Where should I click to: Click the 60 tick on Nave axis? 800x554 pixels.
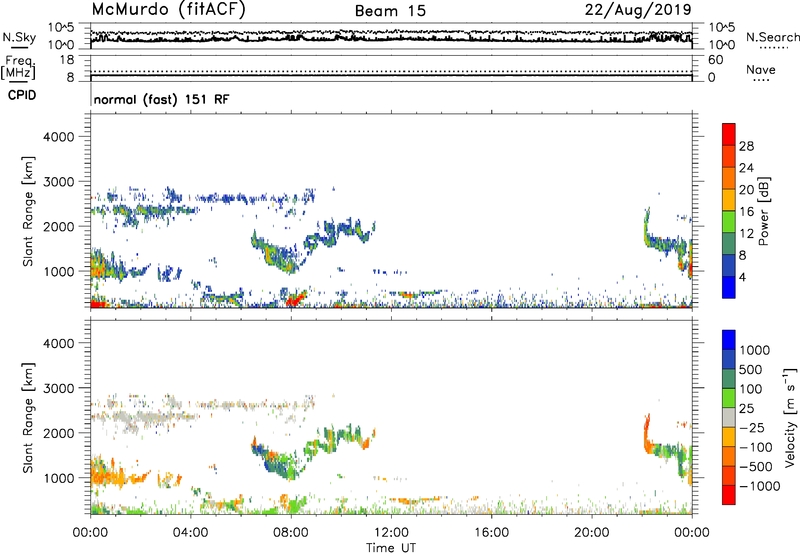pyautogui.click(x=715, y=60)
